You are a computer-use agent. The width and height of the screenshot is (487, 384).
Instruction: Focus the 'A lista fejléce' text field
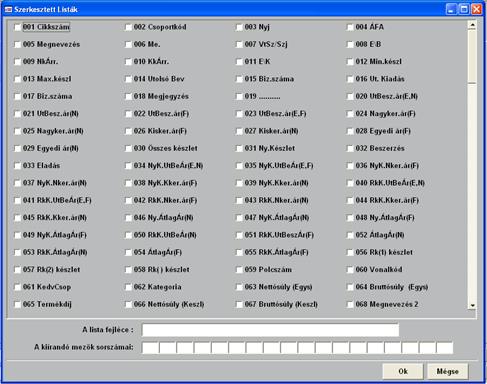click(x=270, y=330)
